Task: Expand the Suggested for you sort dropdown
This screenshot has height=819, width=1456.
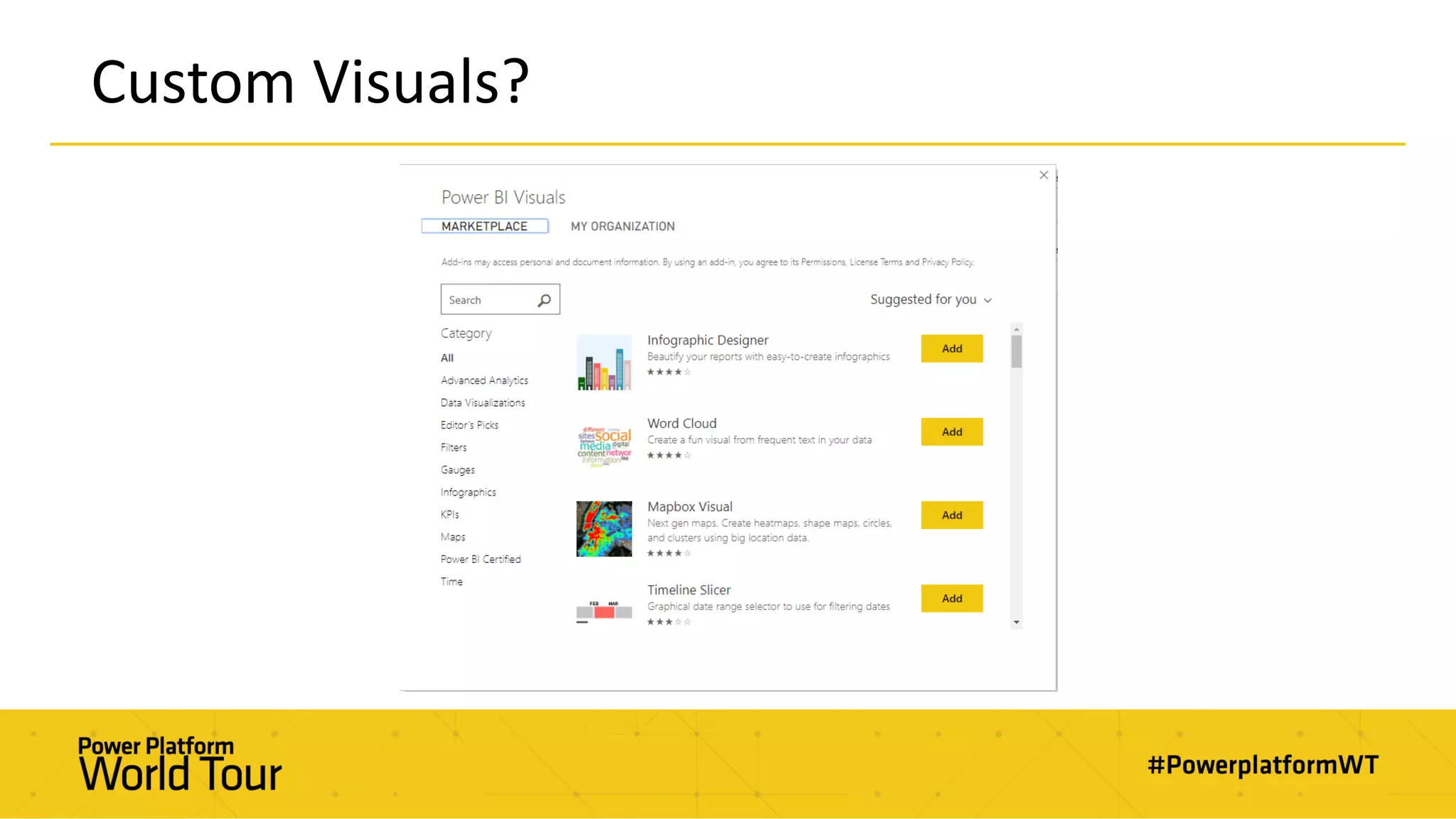Action: pos(931,299)
